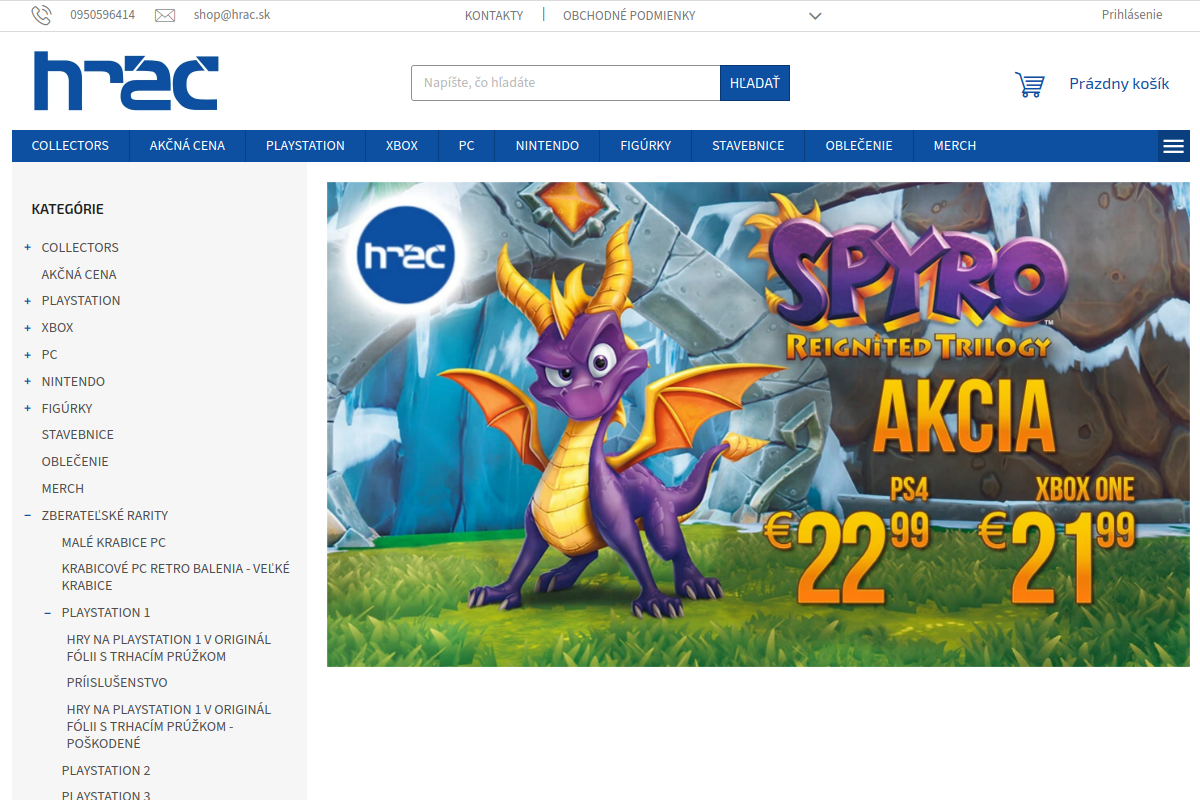Open XBOX in the navigation bar
This screenshot has height=800, width=1200.
(x=402, y=146)
